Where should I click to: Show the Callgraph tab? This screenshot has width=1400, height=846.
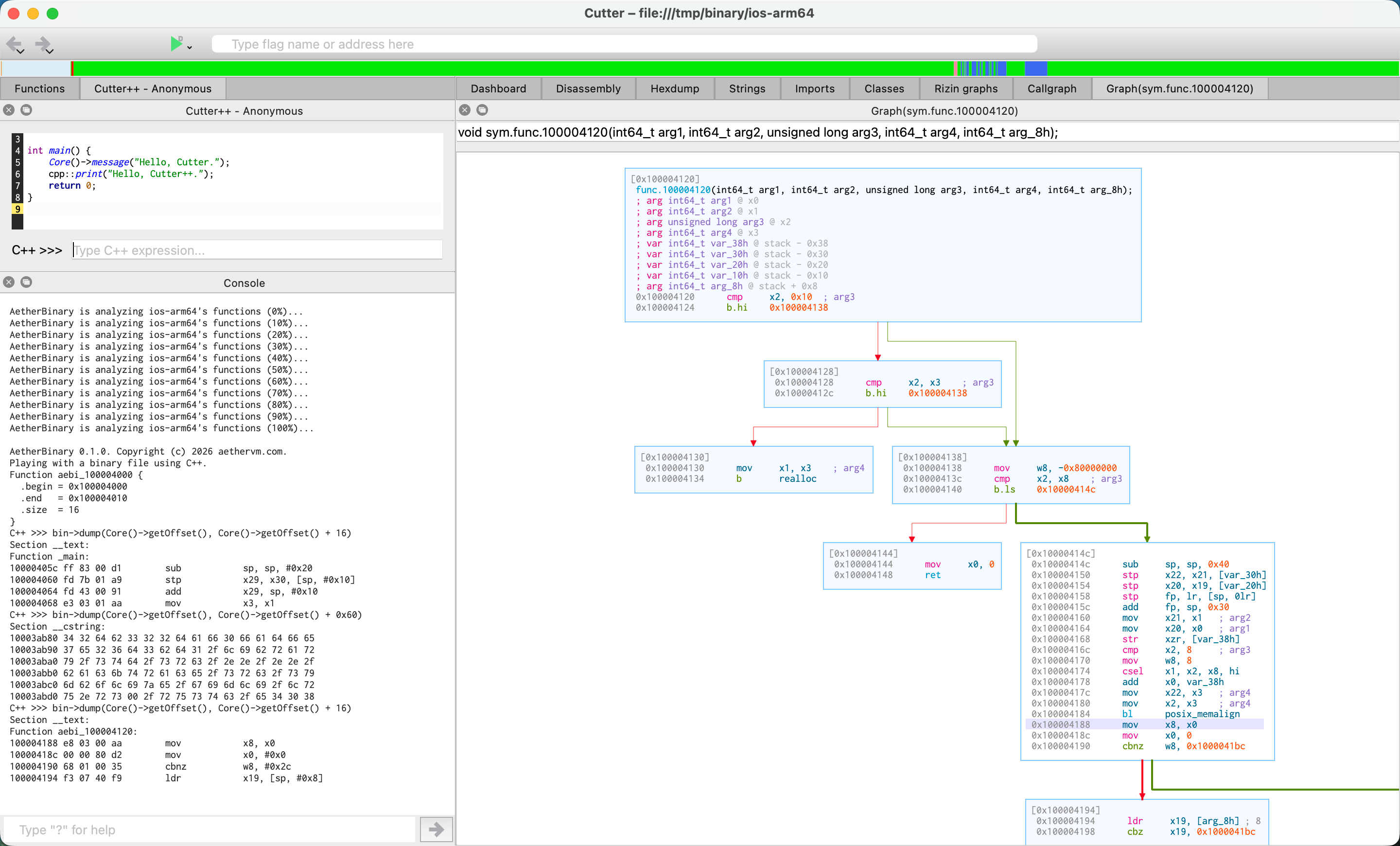click(x=1052, y=88)
